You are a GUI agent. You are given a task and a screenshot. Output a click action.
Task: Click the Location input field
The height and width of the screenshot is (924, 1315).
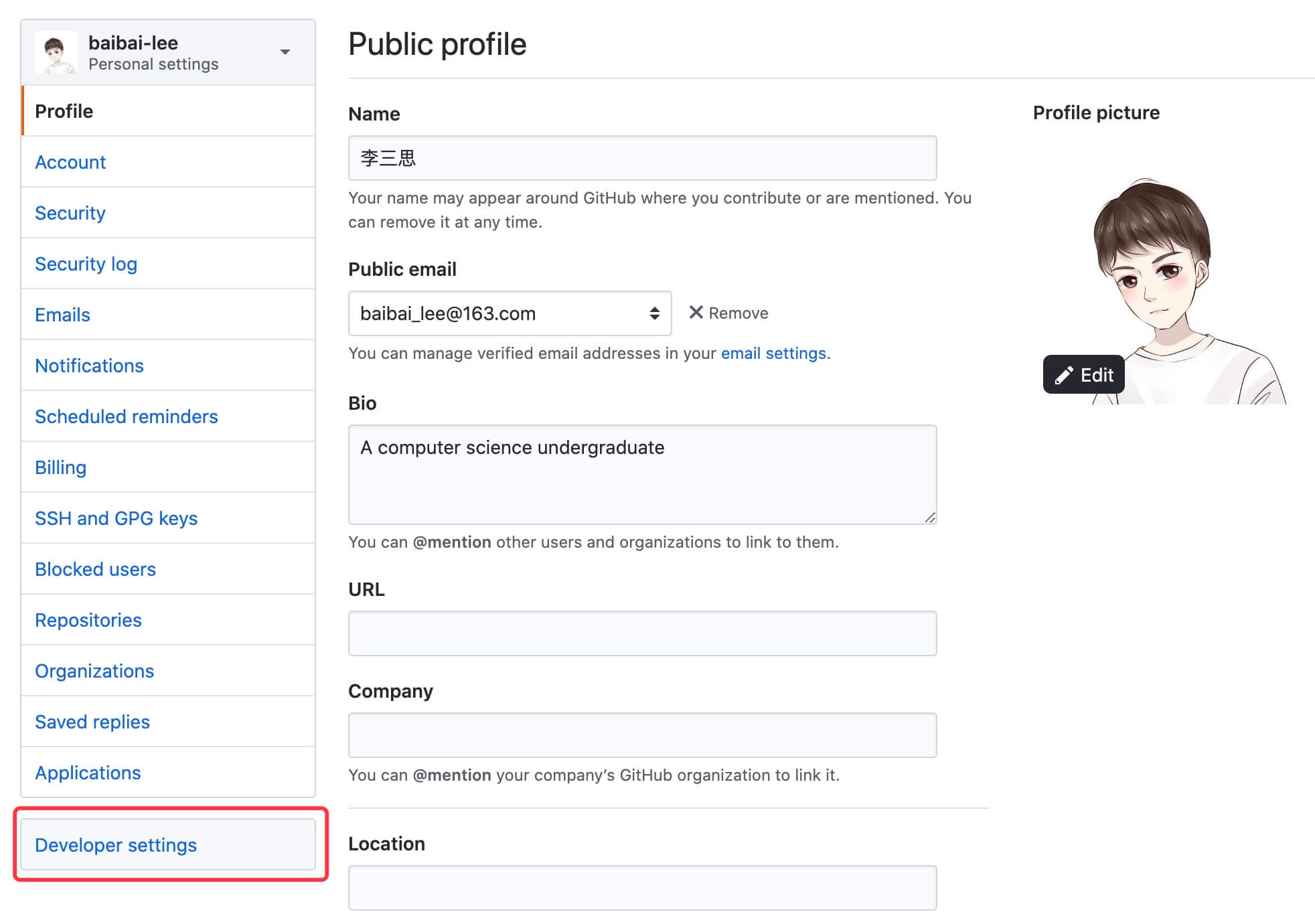click(x=642, y=888)
